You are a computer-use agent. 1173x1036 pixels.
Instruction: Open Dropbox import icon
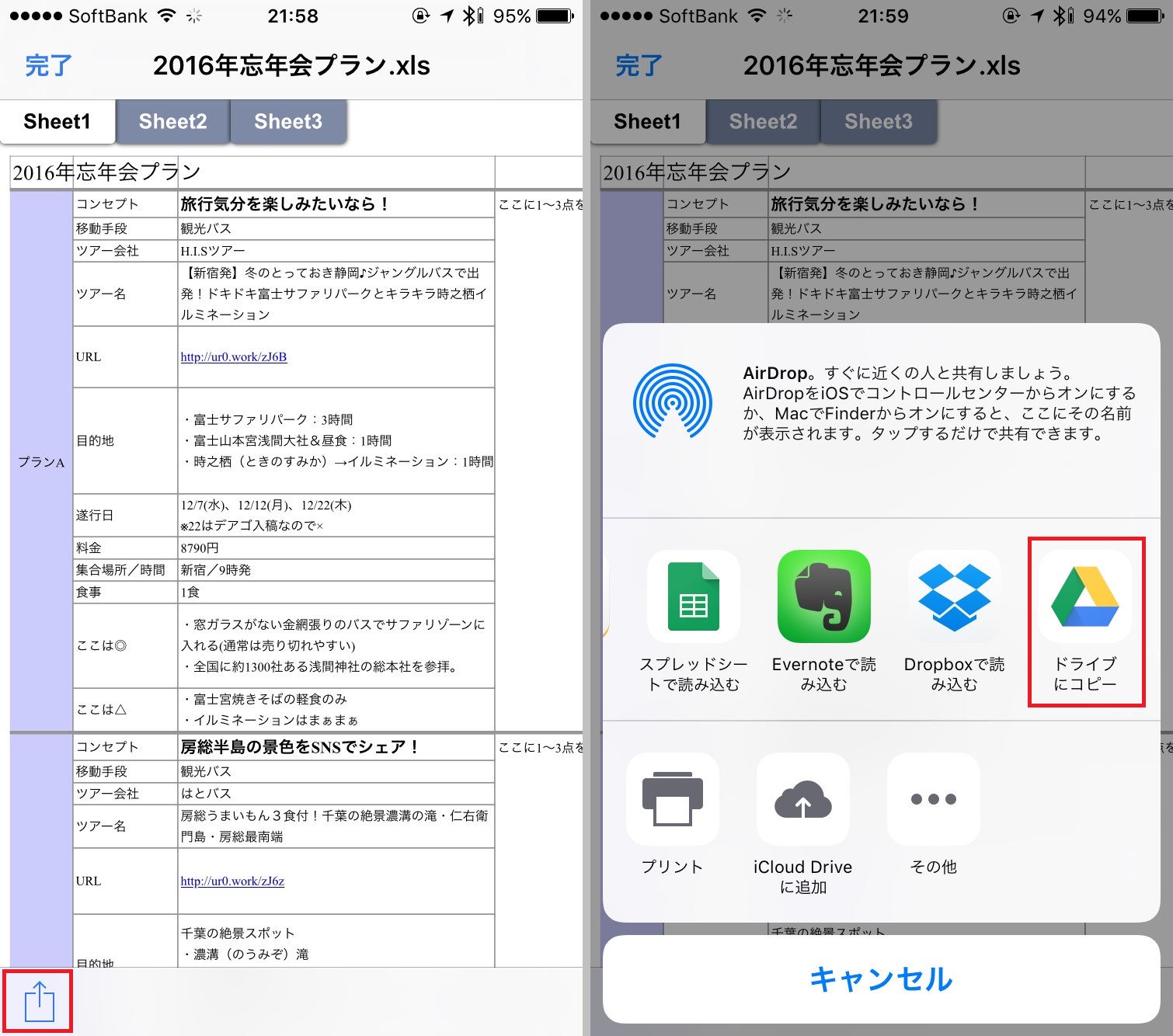pyautogui.click(x=954, y=596)
